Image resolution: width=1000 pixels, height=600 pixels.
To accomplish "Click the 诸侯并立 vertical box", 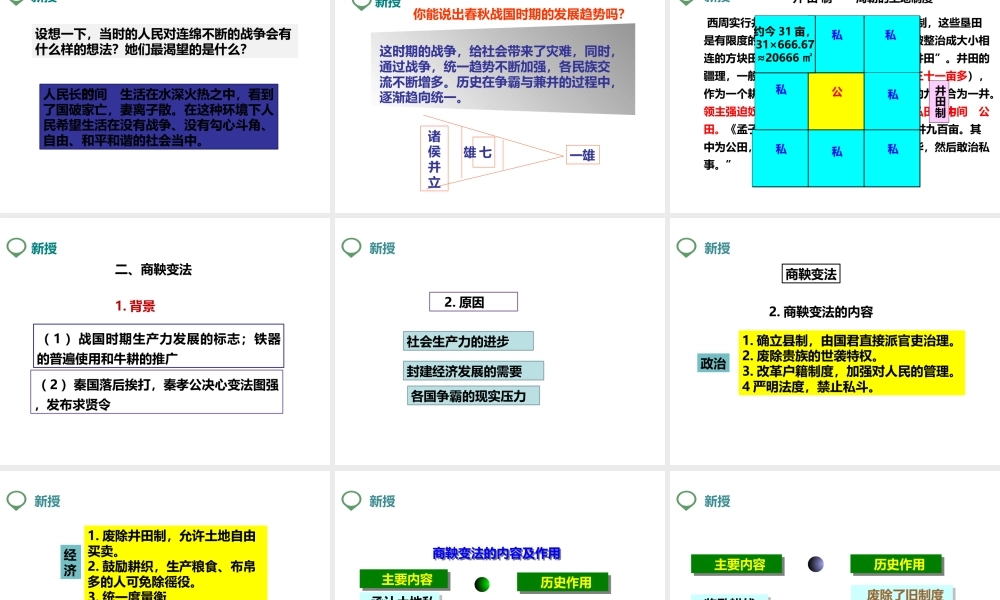I will [x=434, y=159].
